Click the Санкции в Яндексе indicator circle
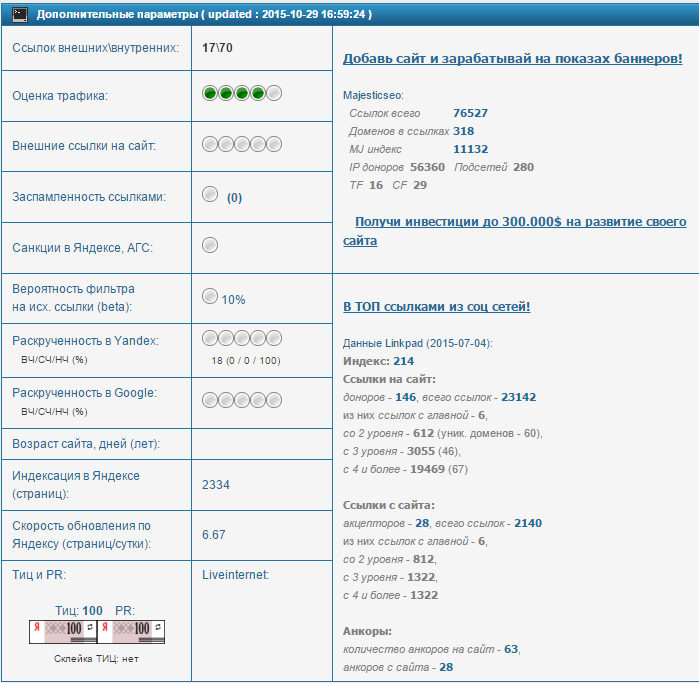 210,245
